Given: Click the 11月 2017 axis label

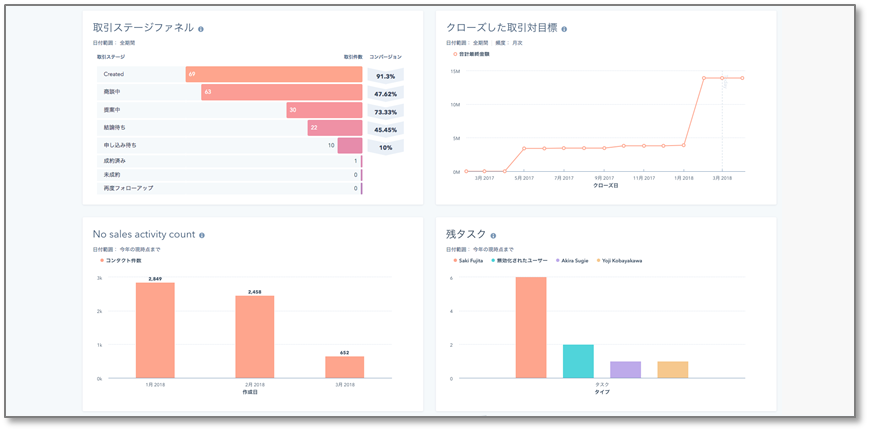Looking at the screenshot, I should 643,179.
